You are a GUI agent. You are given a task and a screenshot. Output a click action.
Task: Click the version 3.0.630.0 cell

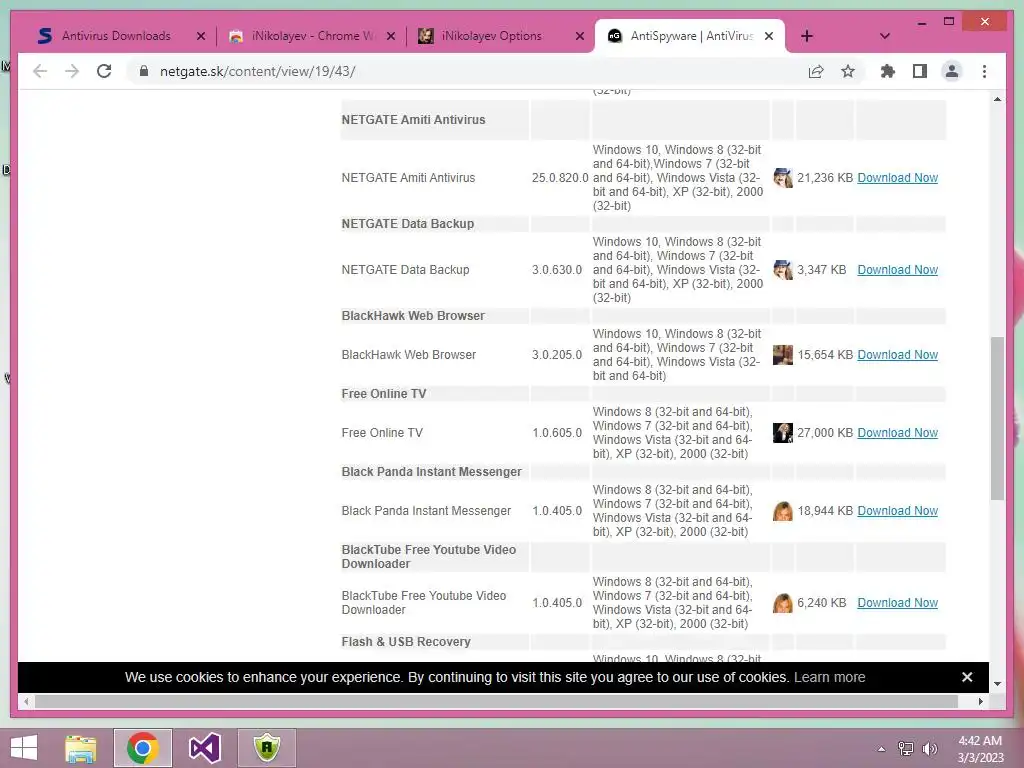click(556, 270)
